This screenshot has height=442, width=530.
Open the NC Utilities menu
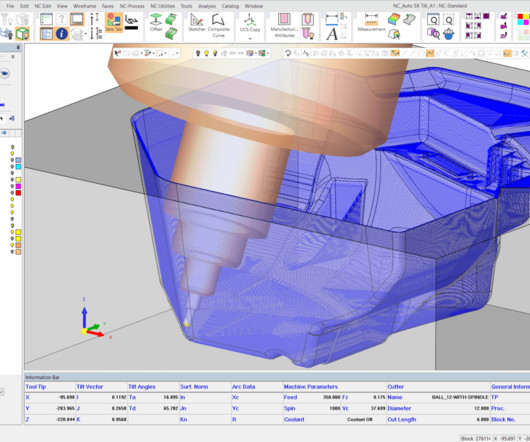tap(163, 6)
